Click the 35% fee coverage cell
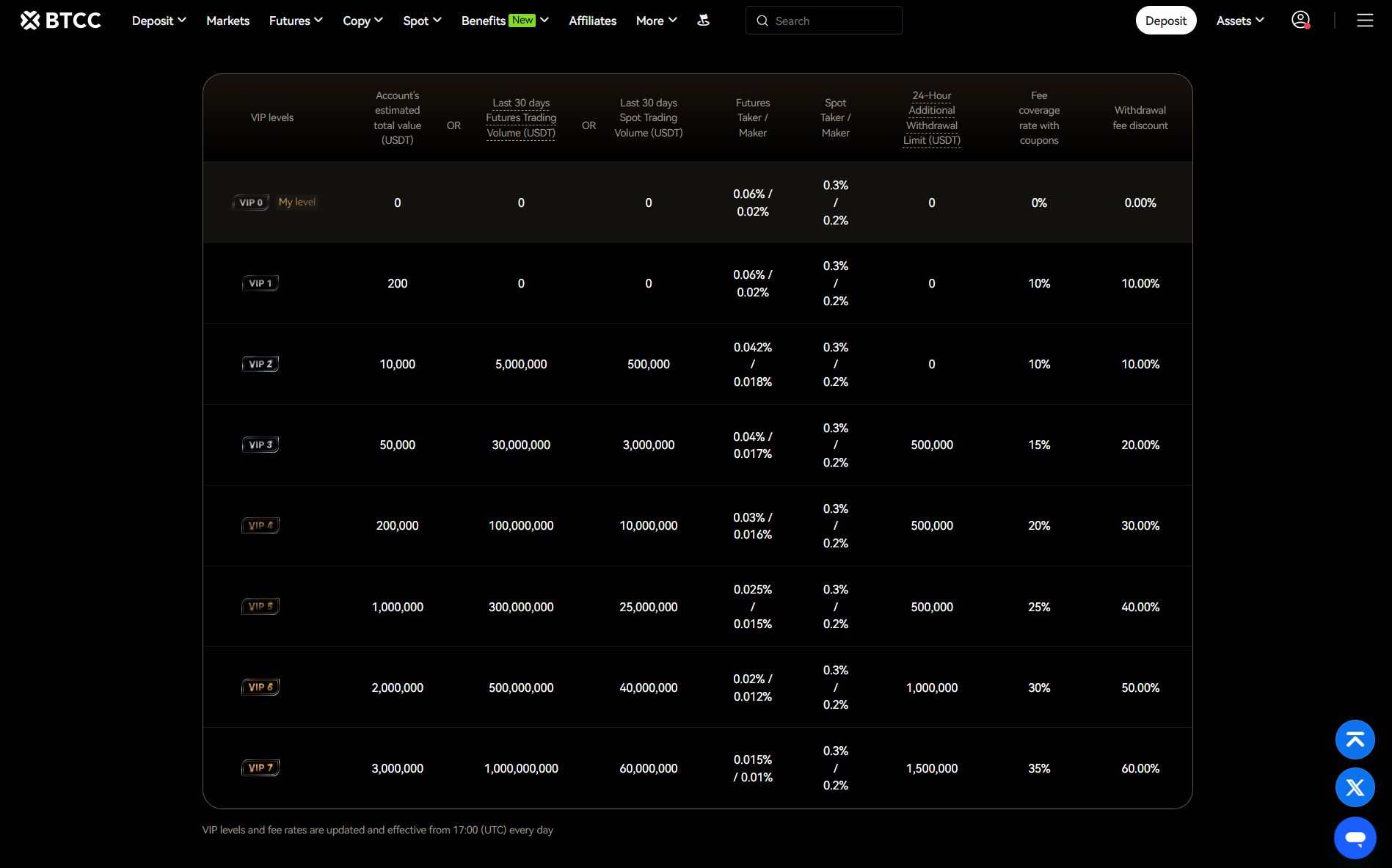The width and height of the screenshot is (1392, 868). [x=1039, y=768]
